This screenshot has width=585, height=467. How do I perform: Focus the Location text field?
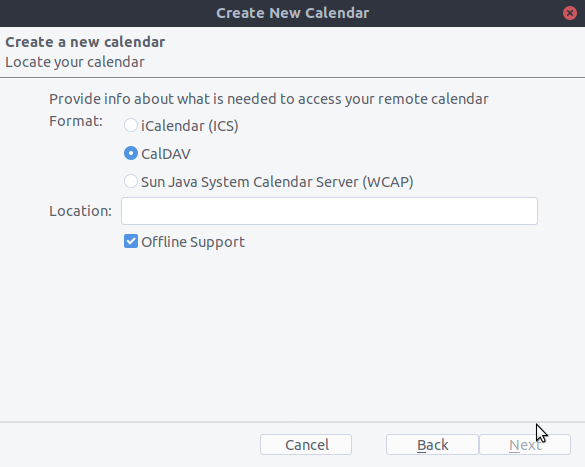329,211
